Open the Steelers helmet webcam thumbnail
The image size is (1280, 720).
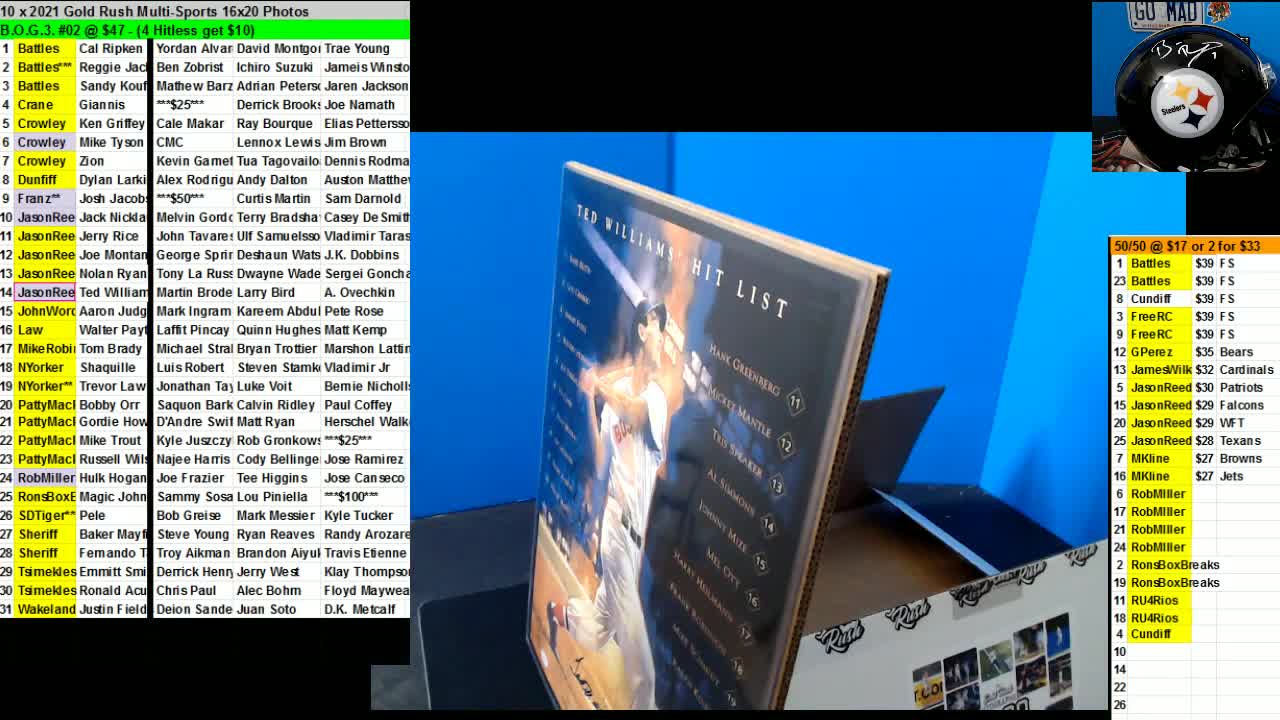1186,86
